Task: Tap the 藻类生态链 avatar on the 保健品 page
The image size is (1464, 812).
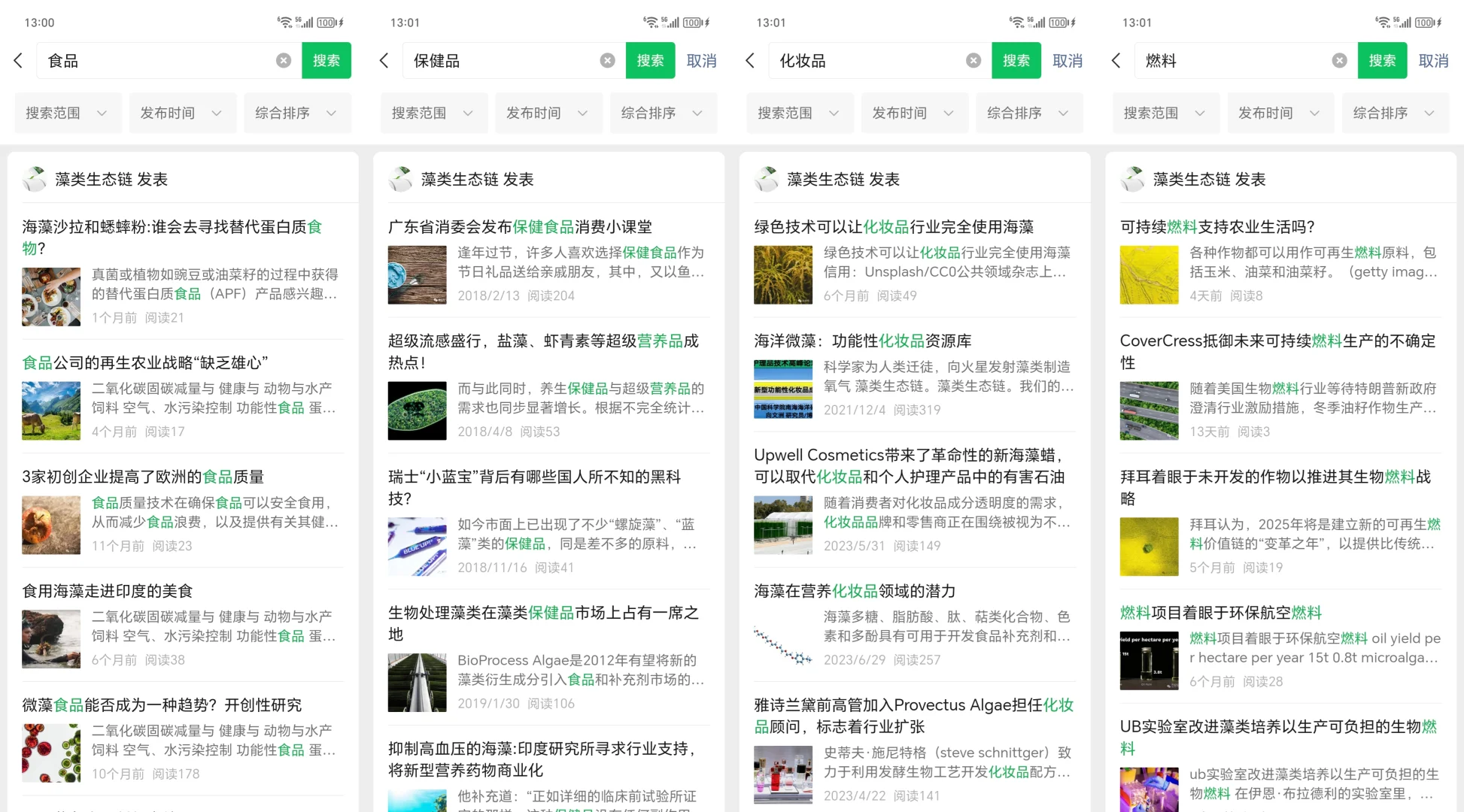Action: 400,179
